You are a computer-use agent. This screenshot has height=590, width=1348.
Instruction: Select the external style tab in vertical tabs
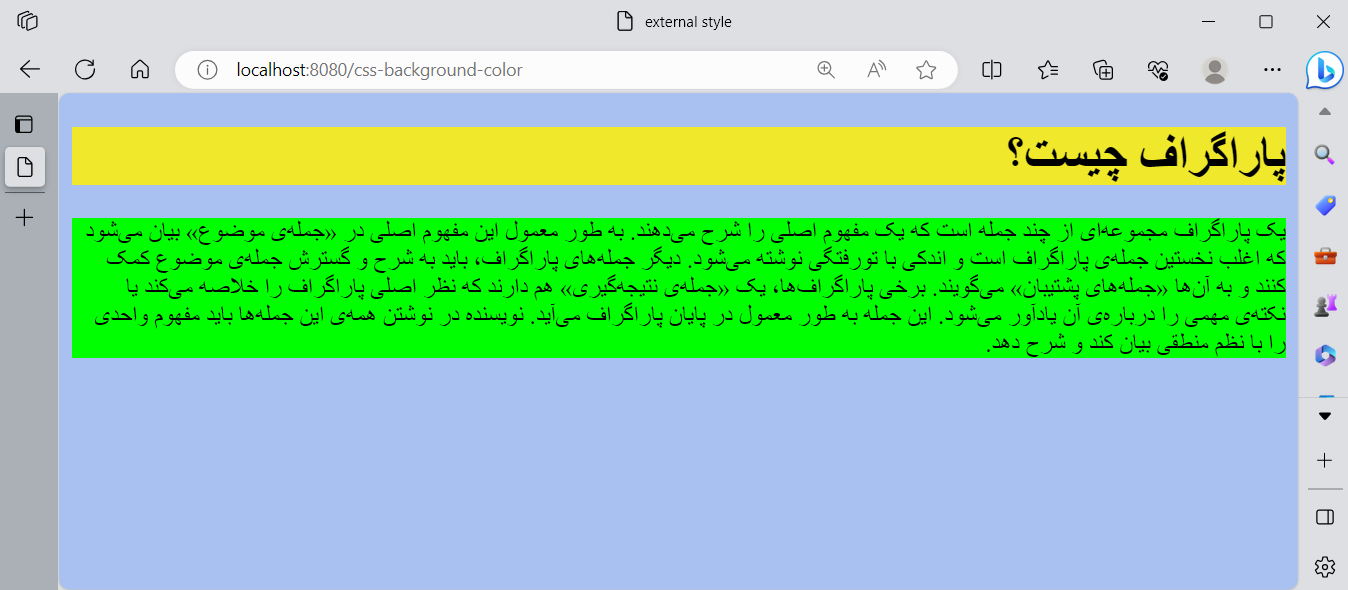point(25,167)
